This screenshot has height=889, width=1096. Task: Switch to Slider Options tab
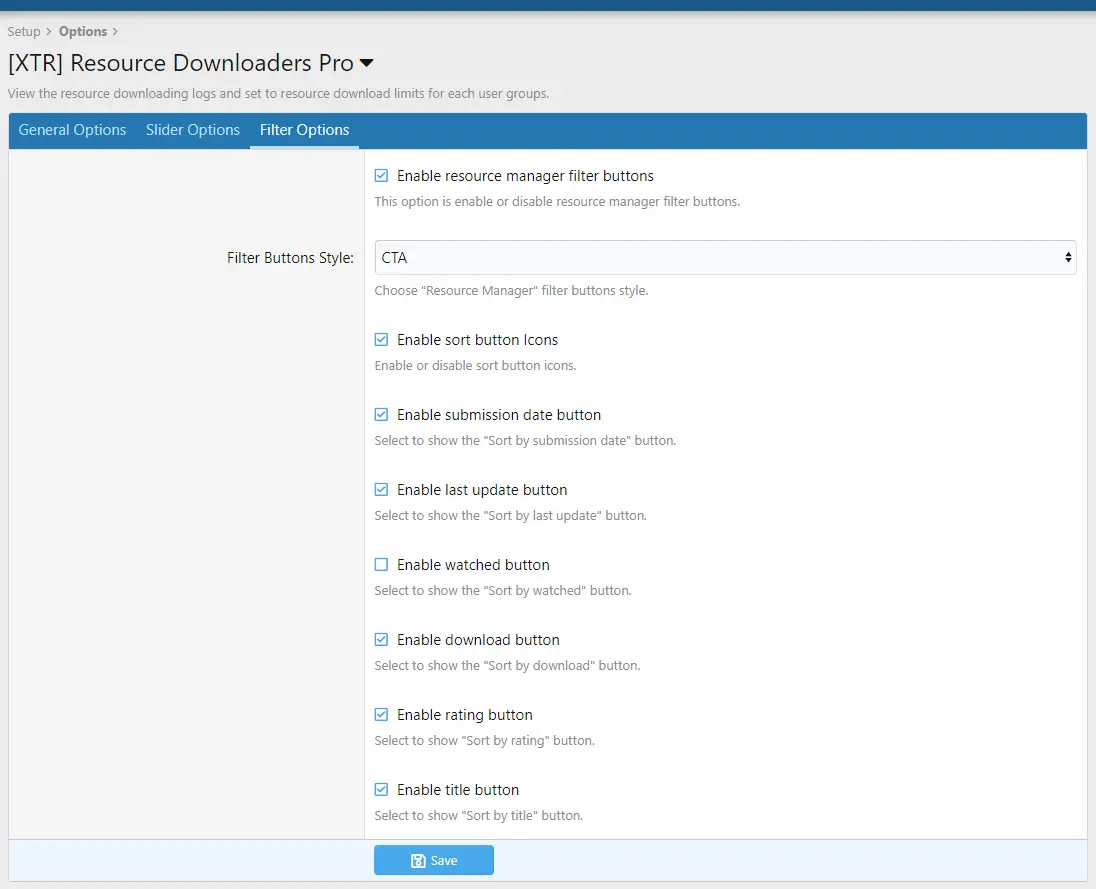pos(192,130)
